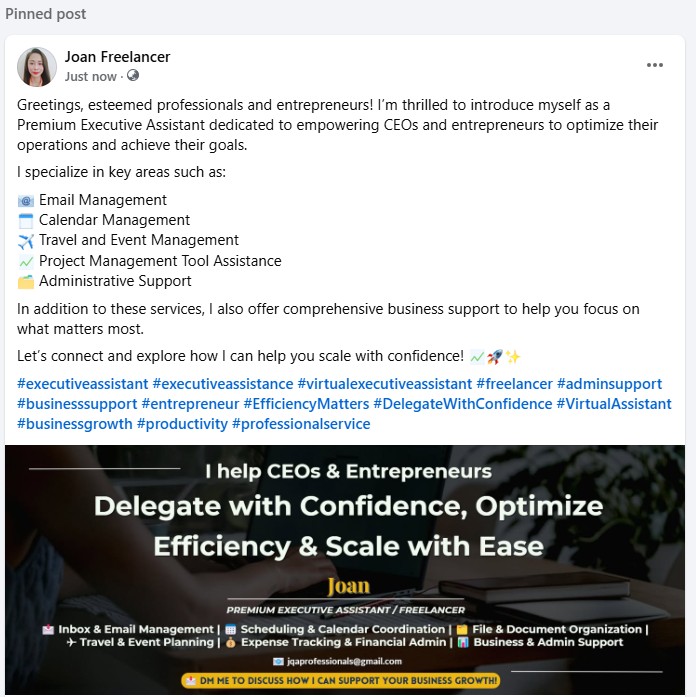The width and height of the screenshot is (696, 697).
Task: Open the attached banner image
Action: [x=345, y=570]
